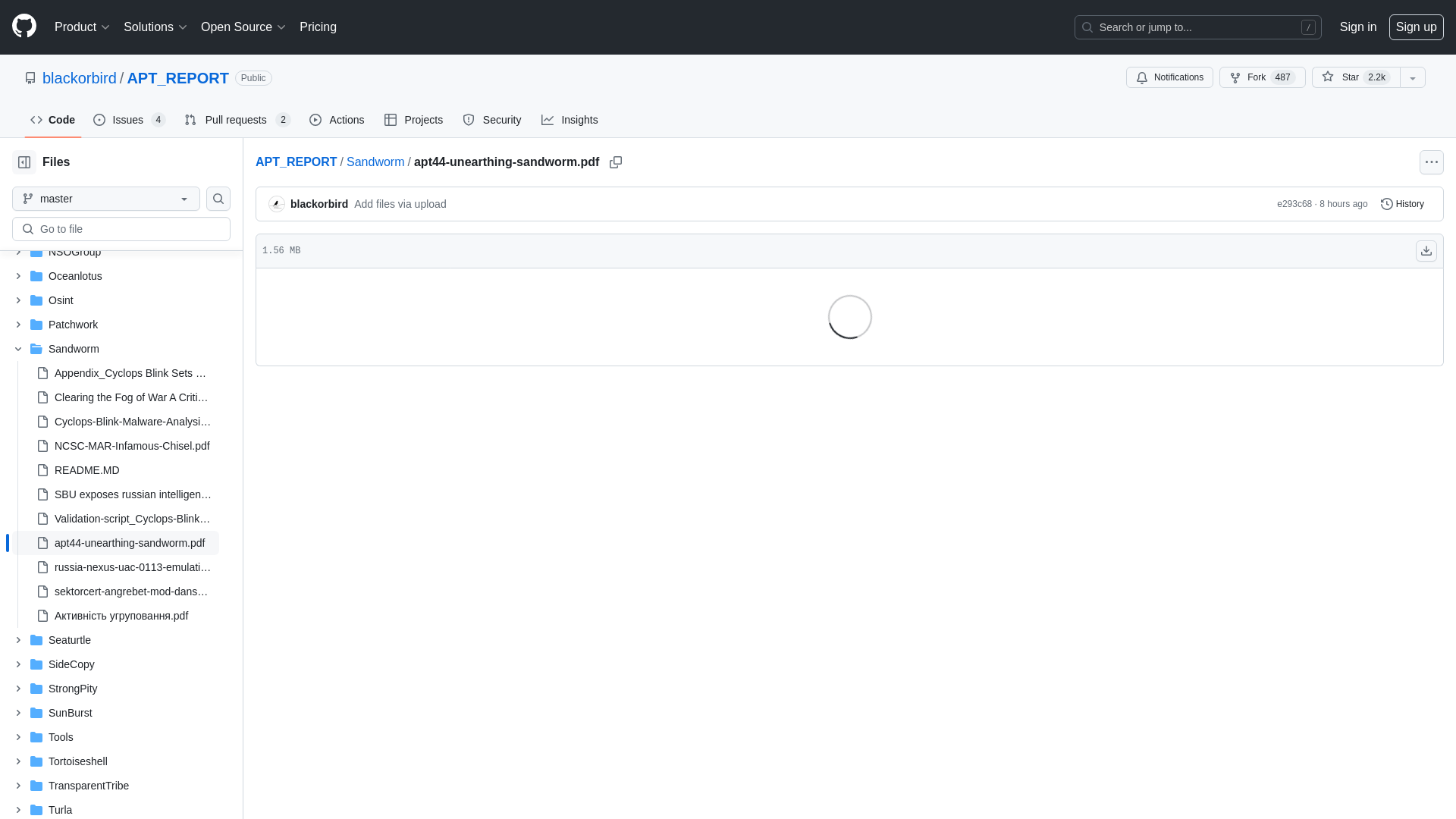Open Cyclops-Blink-Malware-Analysis file
The height and width of the screenshot is (819, 1456).
[133, 422]
